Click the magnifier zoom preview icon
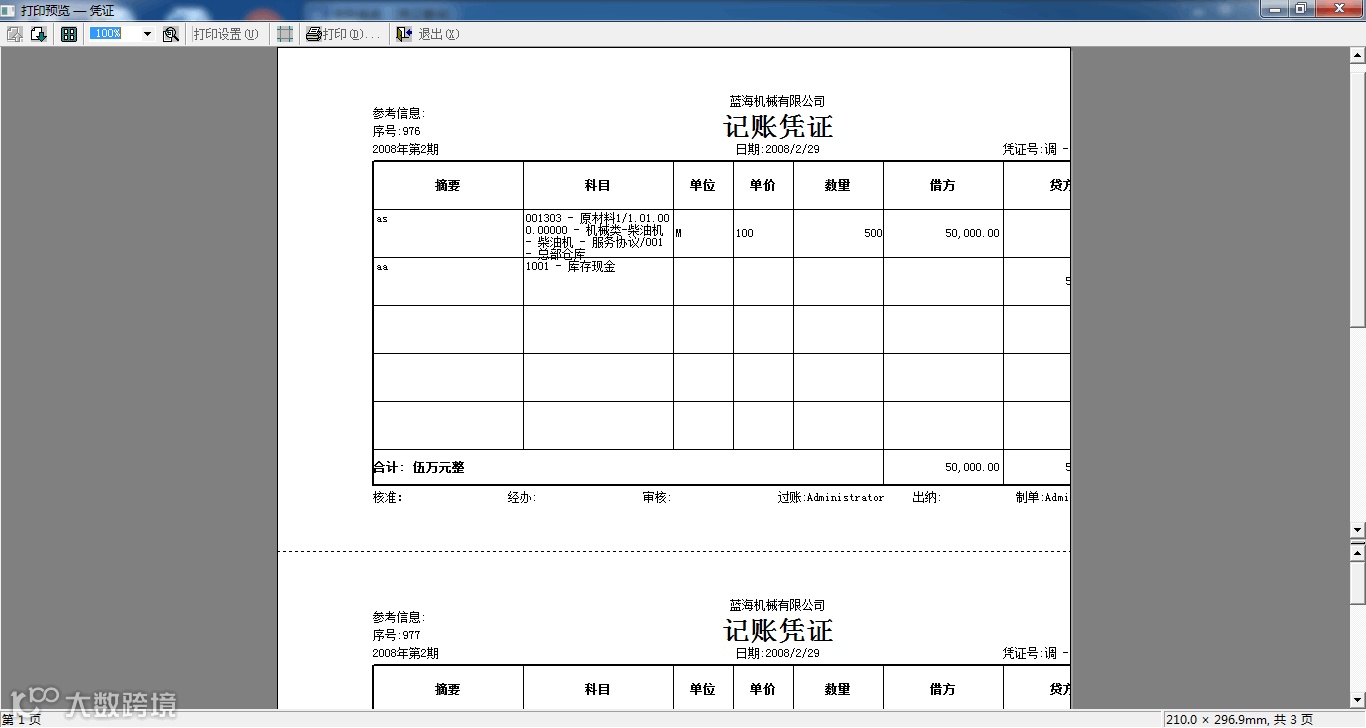The width and height of the screenshot is (1366, 728). click(171, 34)
